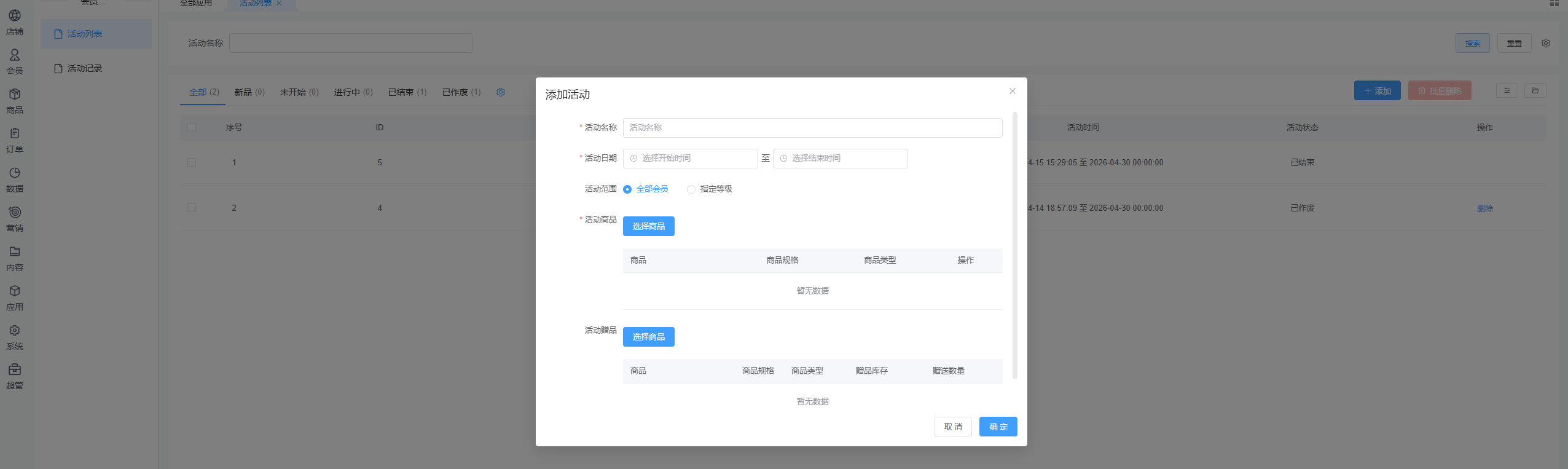Image resolution: width=1568 pixels, height=469 pixels.
Task: Click the folder icon in table toolbar
Action: (x=1535, y=91)
